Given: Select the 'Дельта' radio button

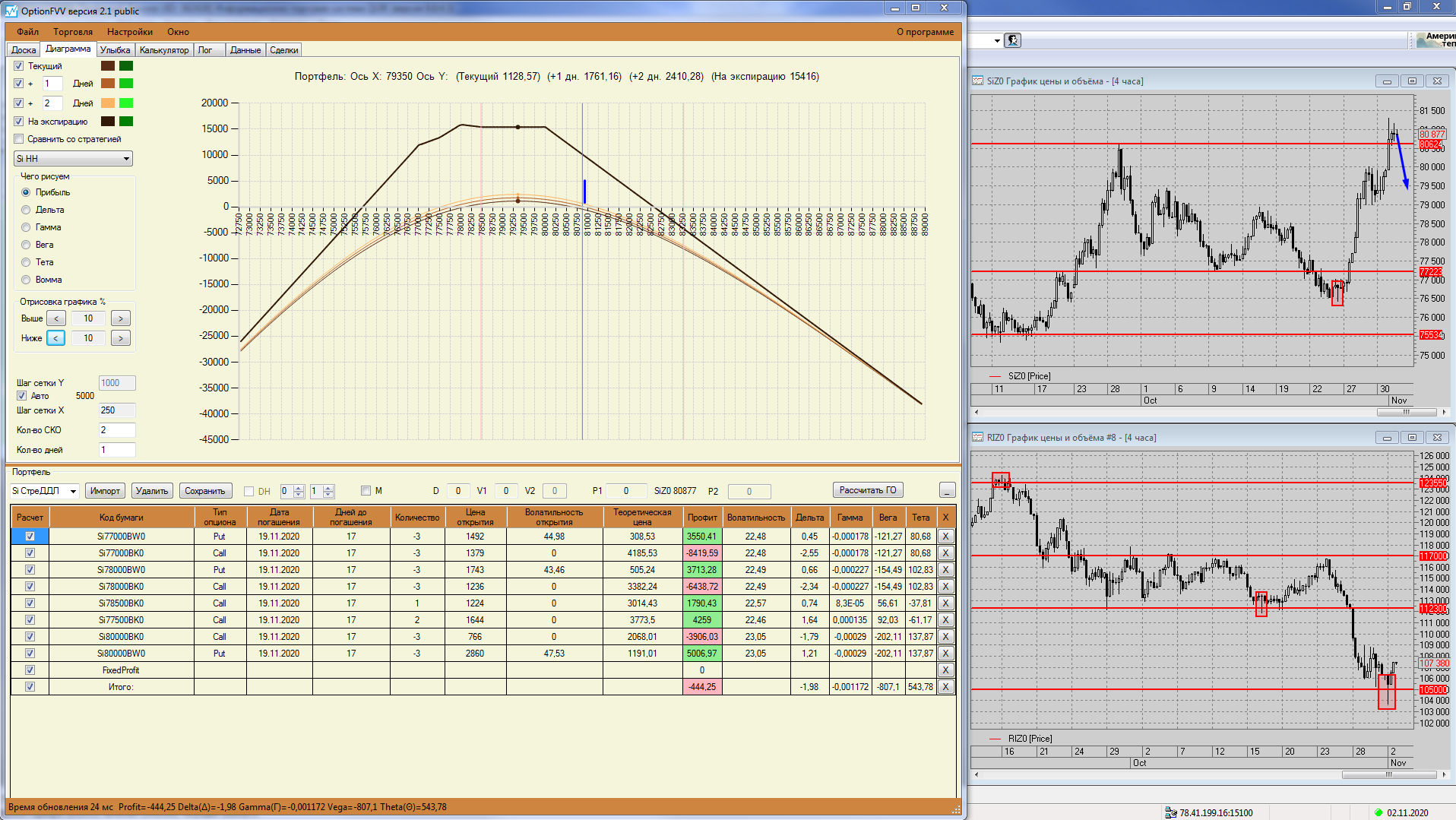Looking at the screenshot, I should coord(26,210).
